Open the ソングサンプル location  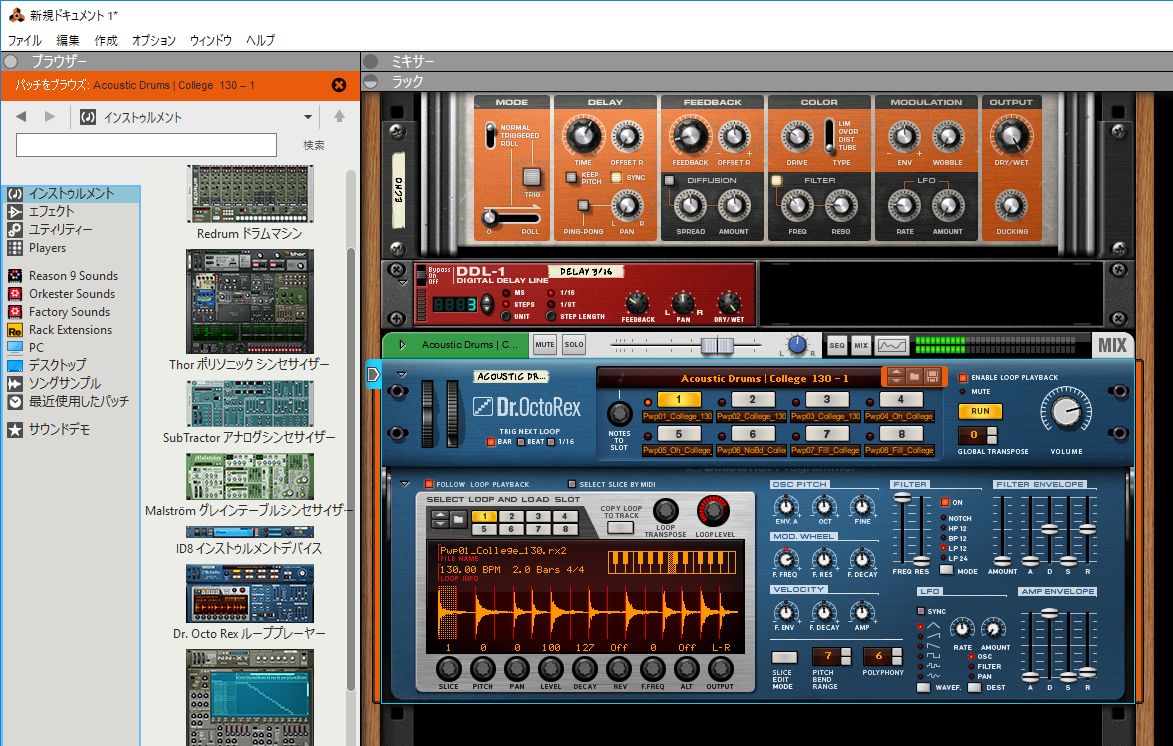64,383
